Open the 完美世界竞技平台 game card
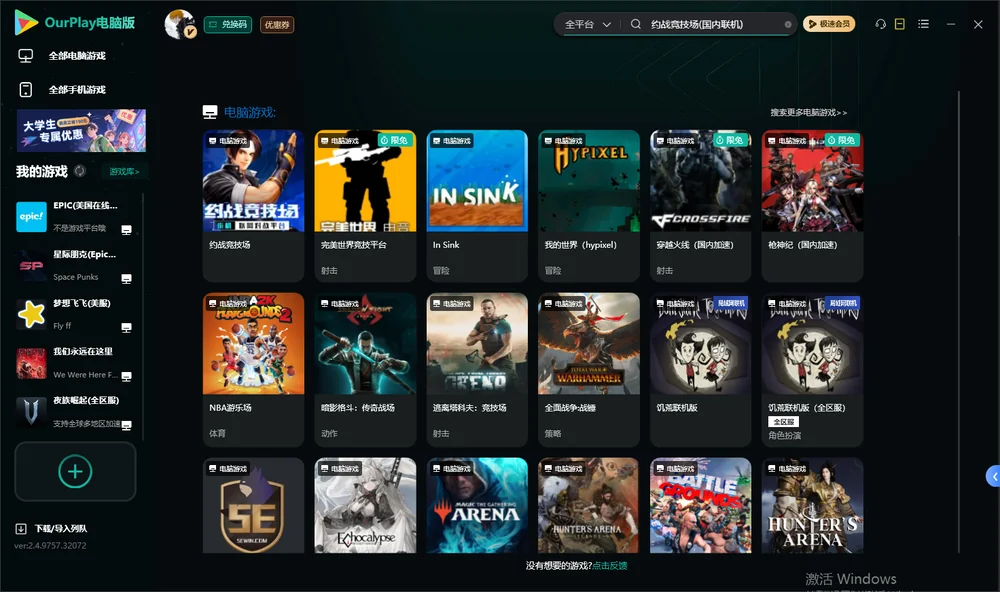 pos(365,205)
